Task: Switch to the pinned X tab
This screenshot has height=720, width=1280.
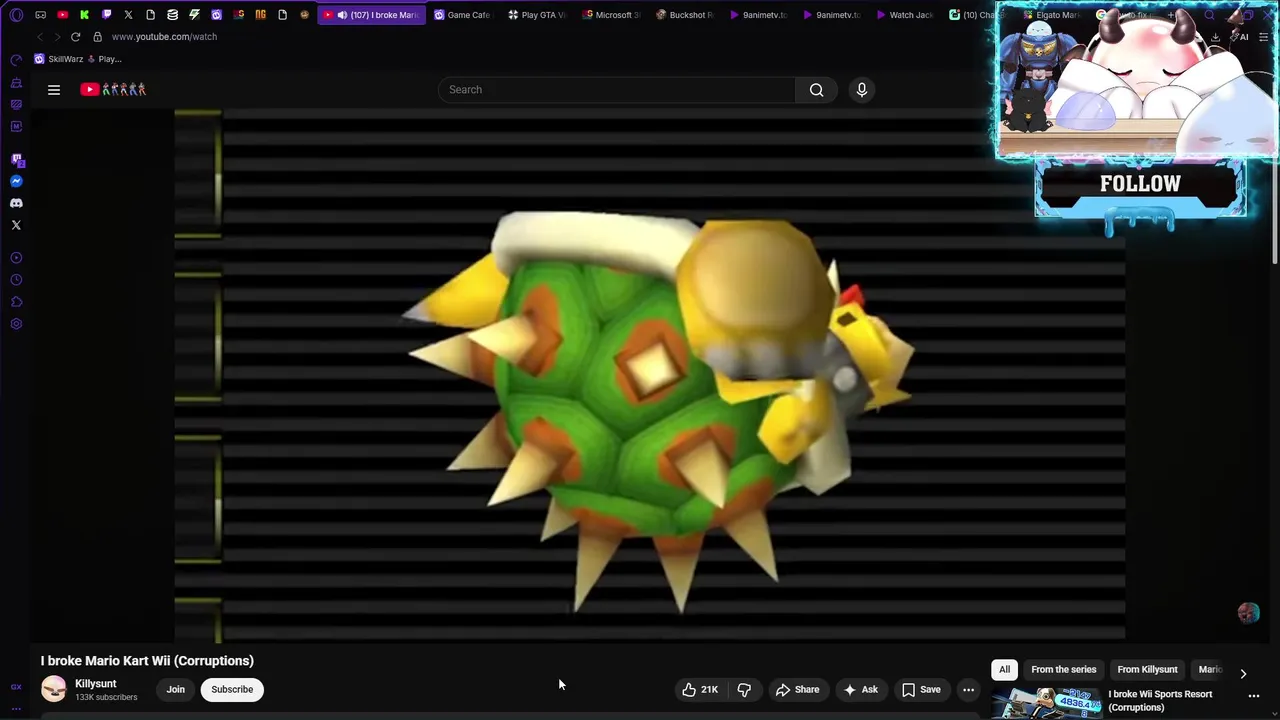Action: point(128,15)
